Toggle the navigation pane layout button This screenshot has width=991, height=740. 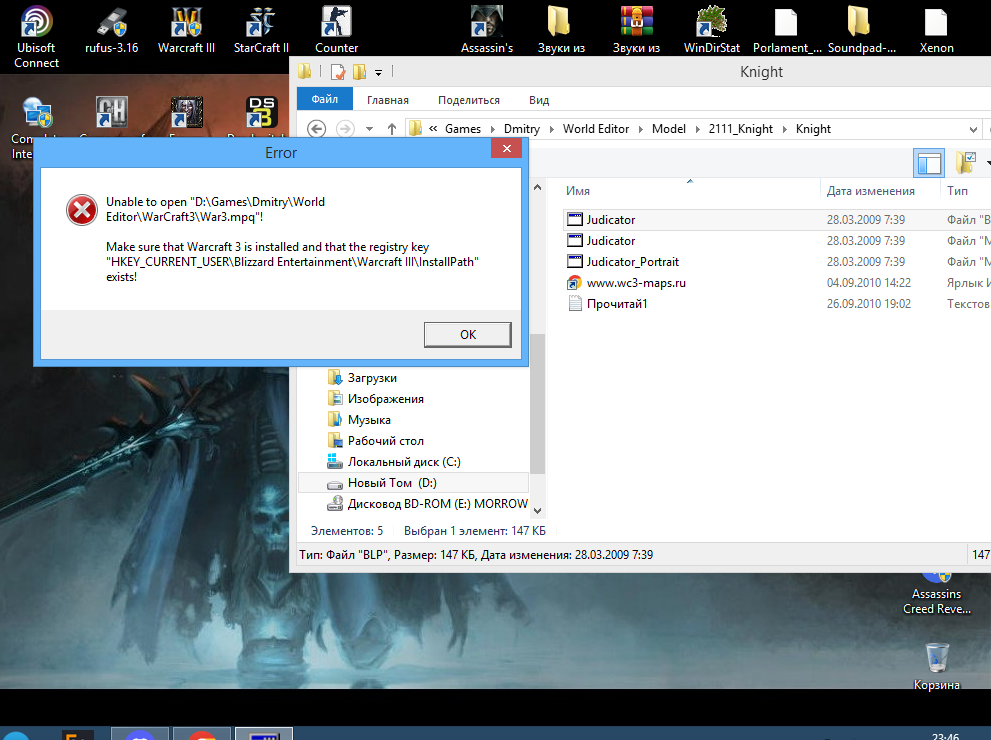[929, 164]
